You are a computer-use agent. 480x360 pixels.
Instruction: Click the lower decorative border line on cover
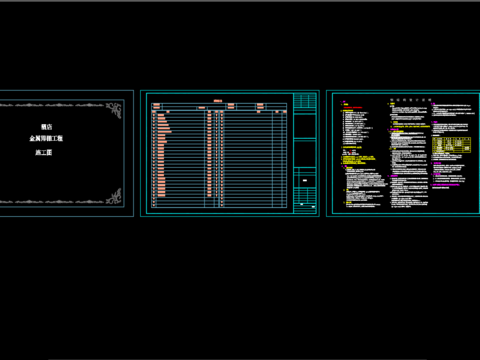52,201
